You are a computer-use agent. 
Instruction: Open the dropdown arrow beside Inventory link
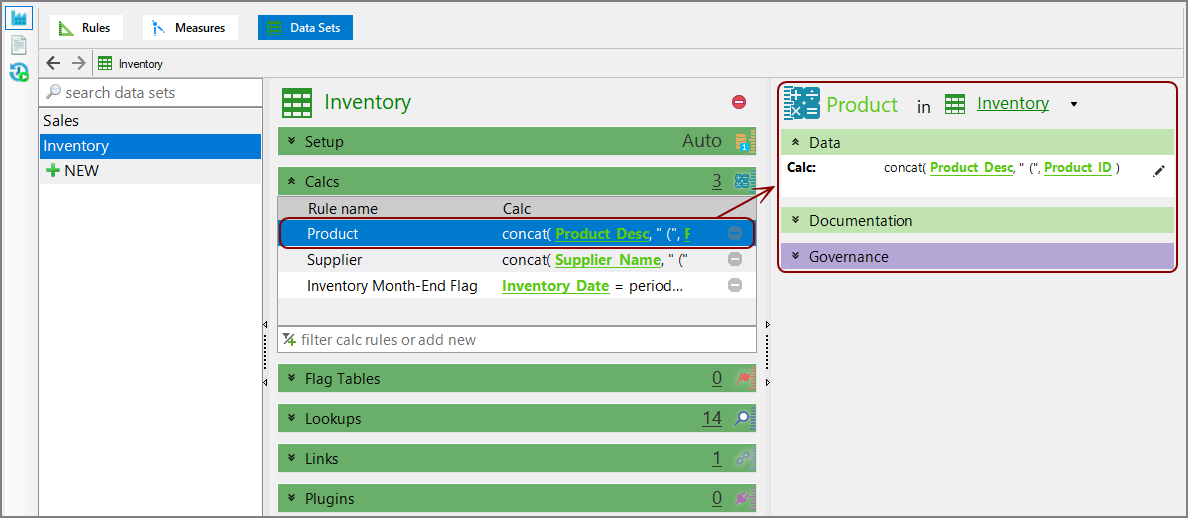click(1074, 105)
